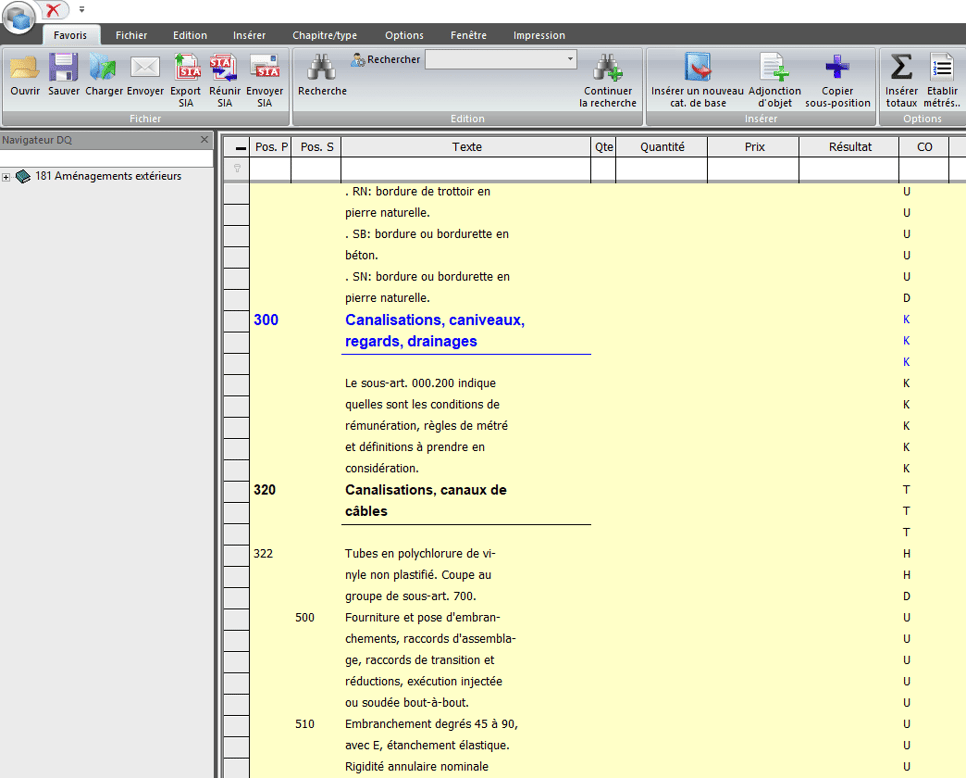Click text '. SB: bordure ou bordurette en'
Image resolution: width=966 pixels, height=778 pixels.
427,234
